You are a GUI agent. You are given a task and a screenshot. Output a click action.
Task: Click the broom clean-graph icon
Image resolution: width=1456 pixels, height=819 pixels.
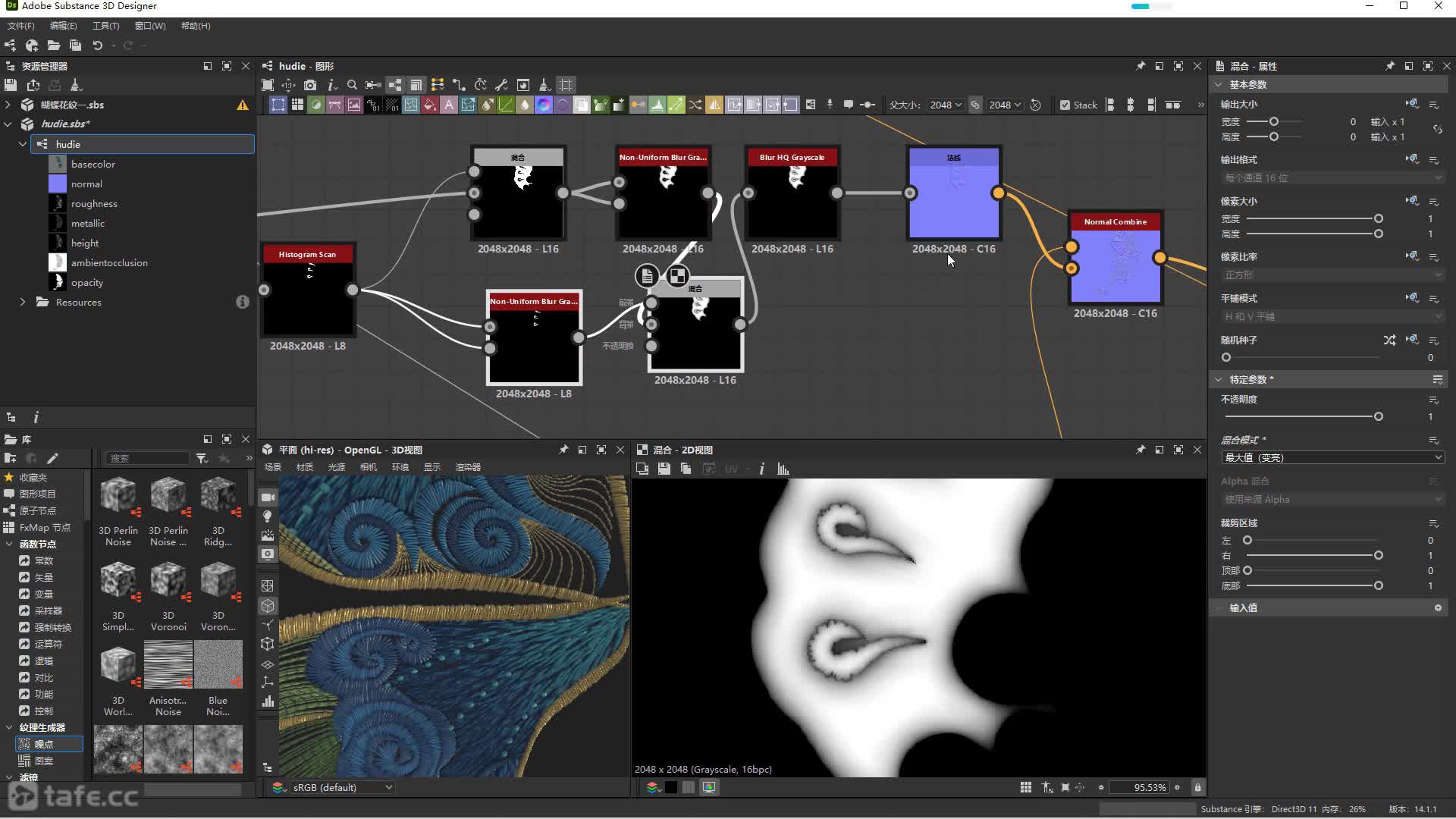544,85
